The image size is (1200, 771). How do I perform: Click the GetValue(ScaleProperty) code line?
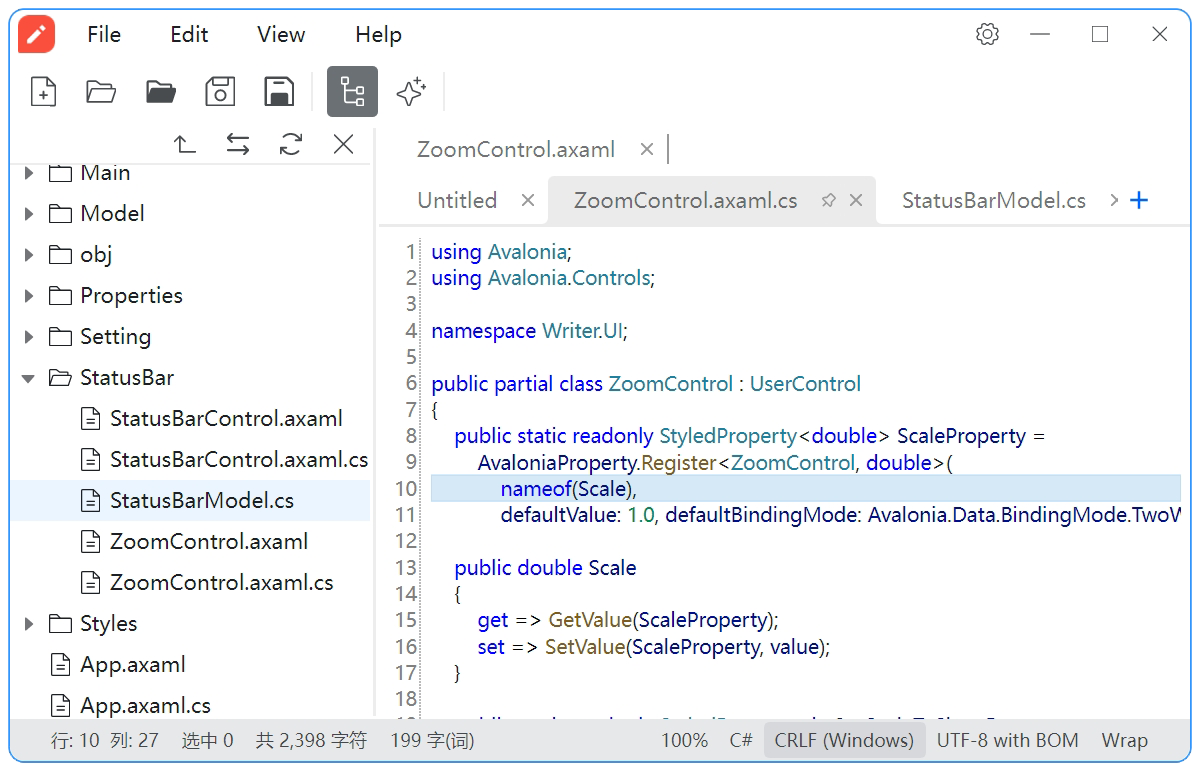click(628, 620)
